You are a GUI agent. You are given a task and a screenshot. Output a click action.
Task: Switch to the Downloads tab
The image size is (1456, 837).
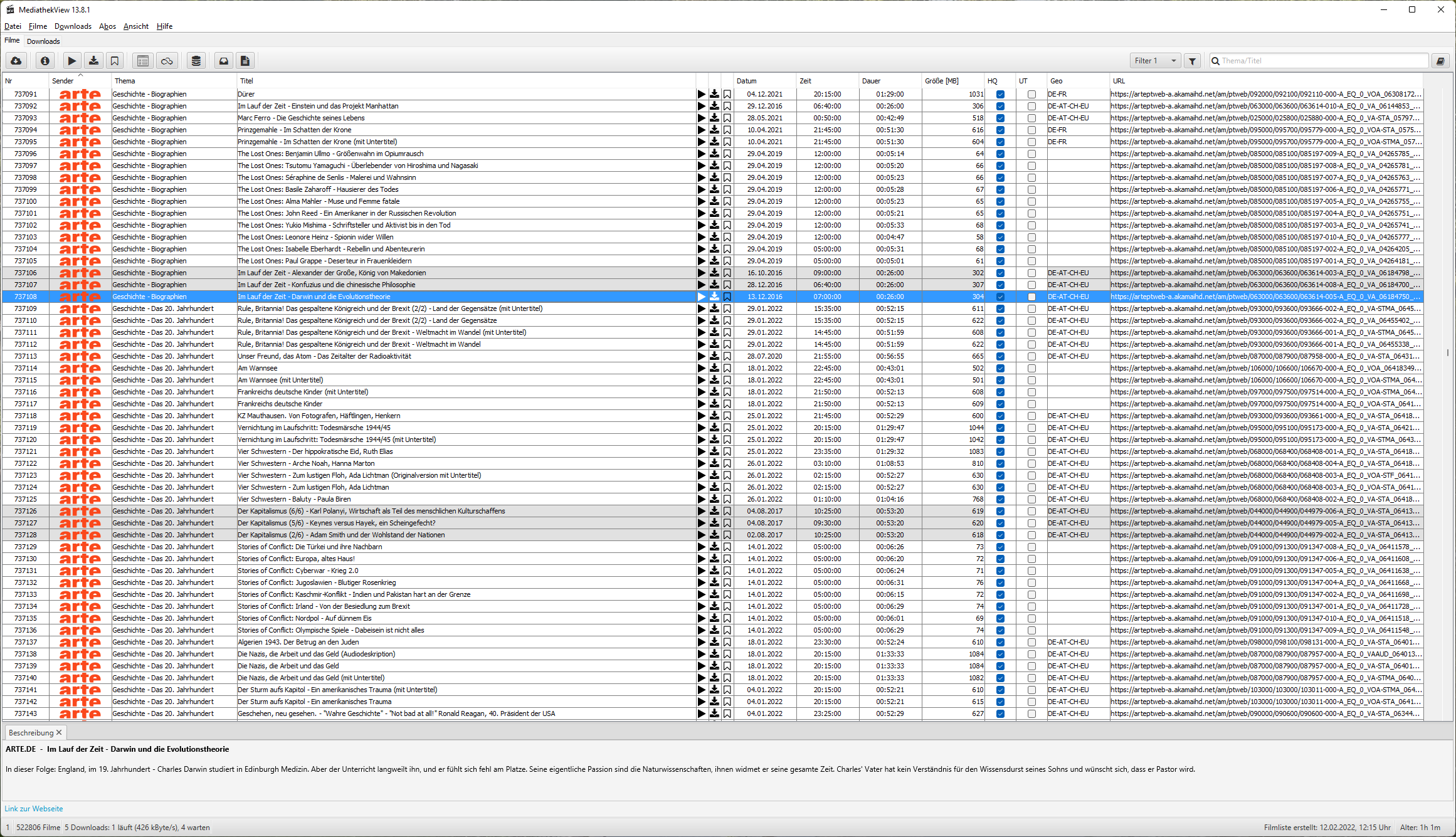pyautogui.click(x=43, y=41)
